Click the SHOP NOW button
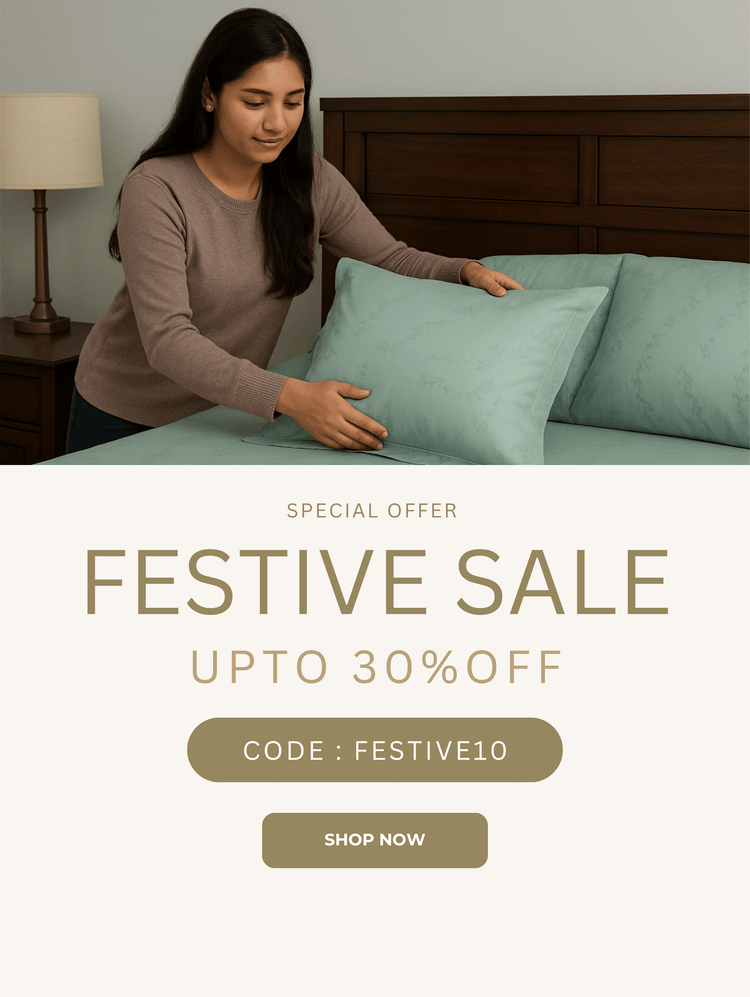 click(374, 839)
